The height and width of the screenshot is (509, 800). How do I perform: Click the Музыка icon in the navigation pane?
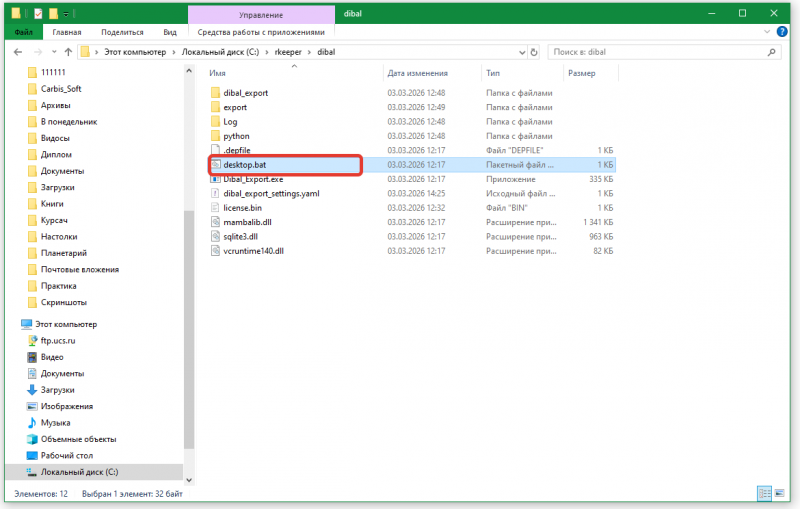[x=32, y=422]
